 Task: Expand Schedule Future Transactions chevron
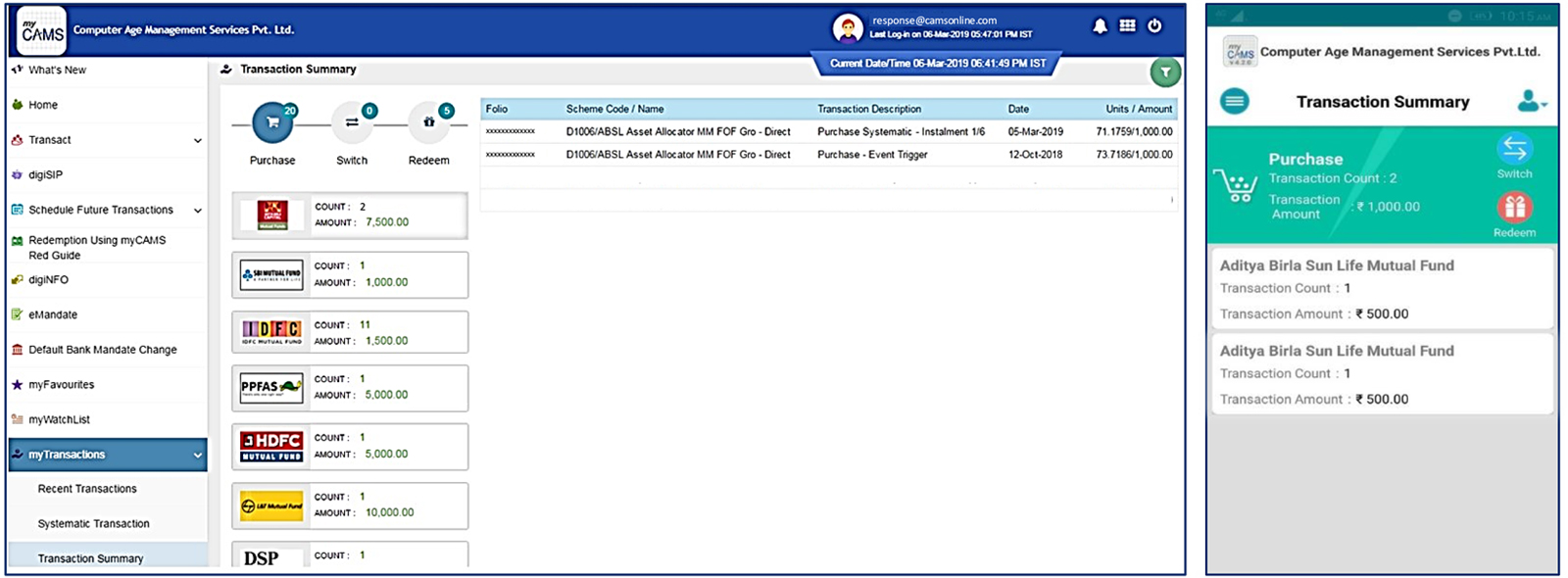click(x=198, y=211)
